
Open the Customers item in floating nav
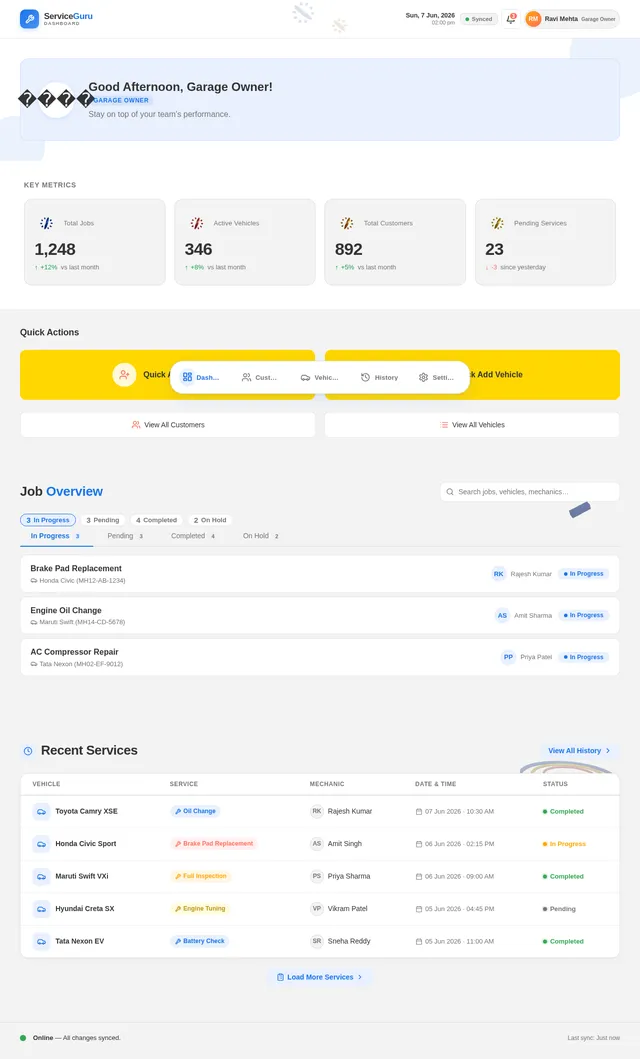tap(259, 378)
